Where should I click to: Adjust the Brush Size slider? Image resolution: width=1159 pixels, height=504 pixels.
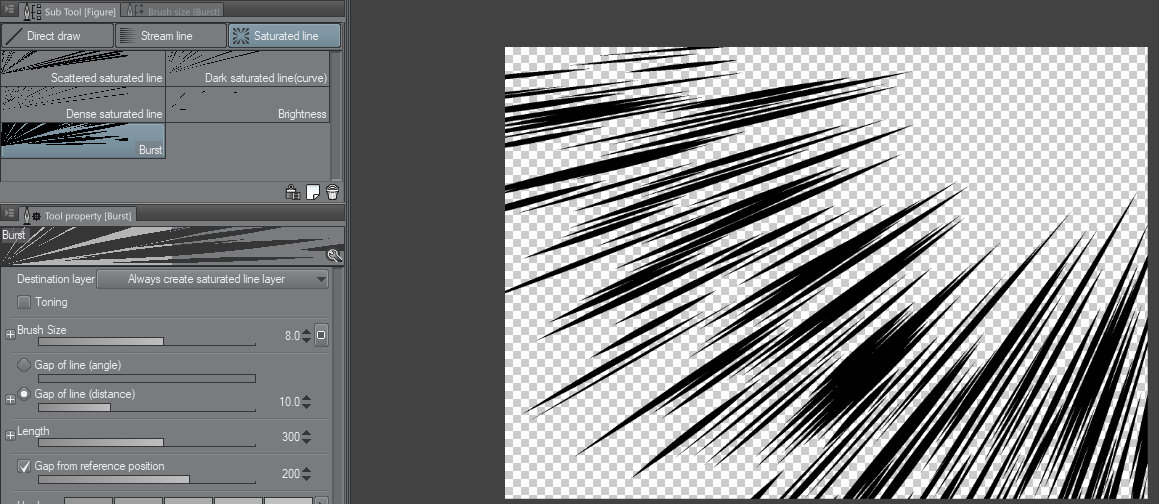click(x=146, y=341)
